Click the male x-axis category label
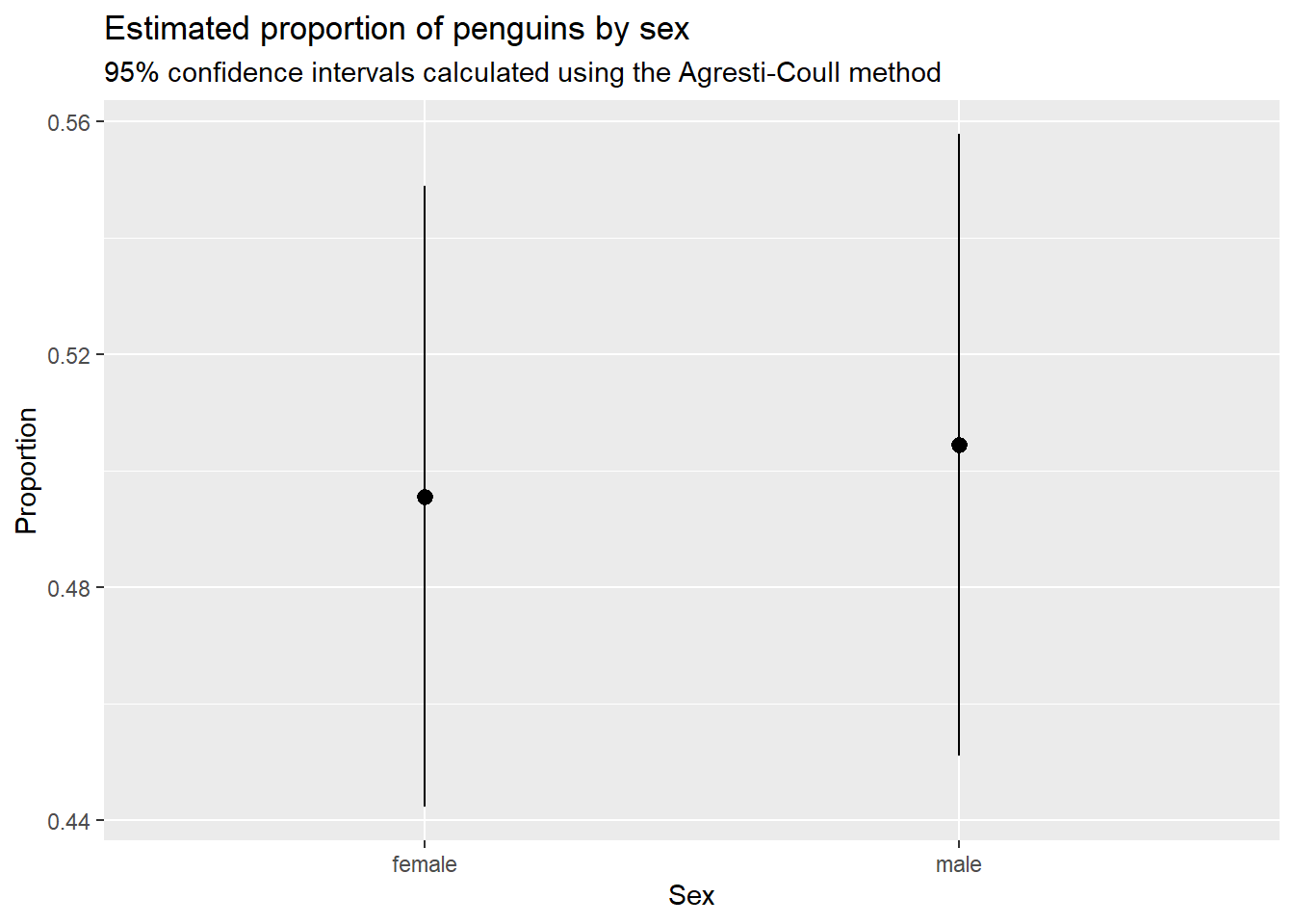The image size is (1294, 924). 959,864
